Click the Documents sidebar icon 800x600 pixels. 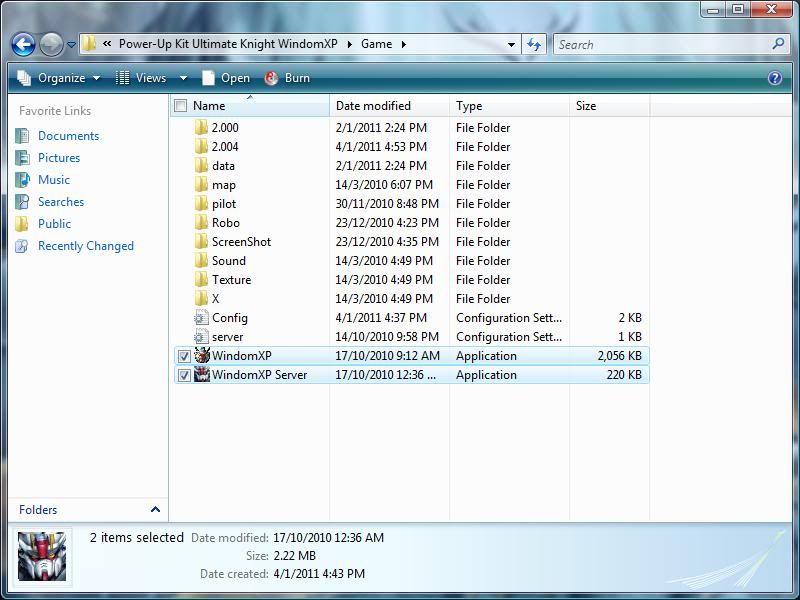click(x=22, y=136)
